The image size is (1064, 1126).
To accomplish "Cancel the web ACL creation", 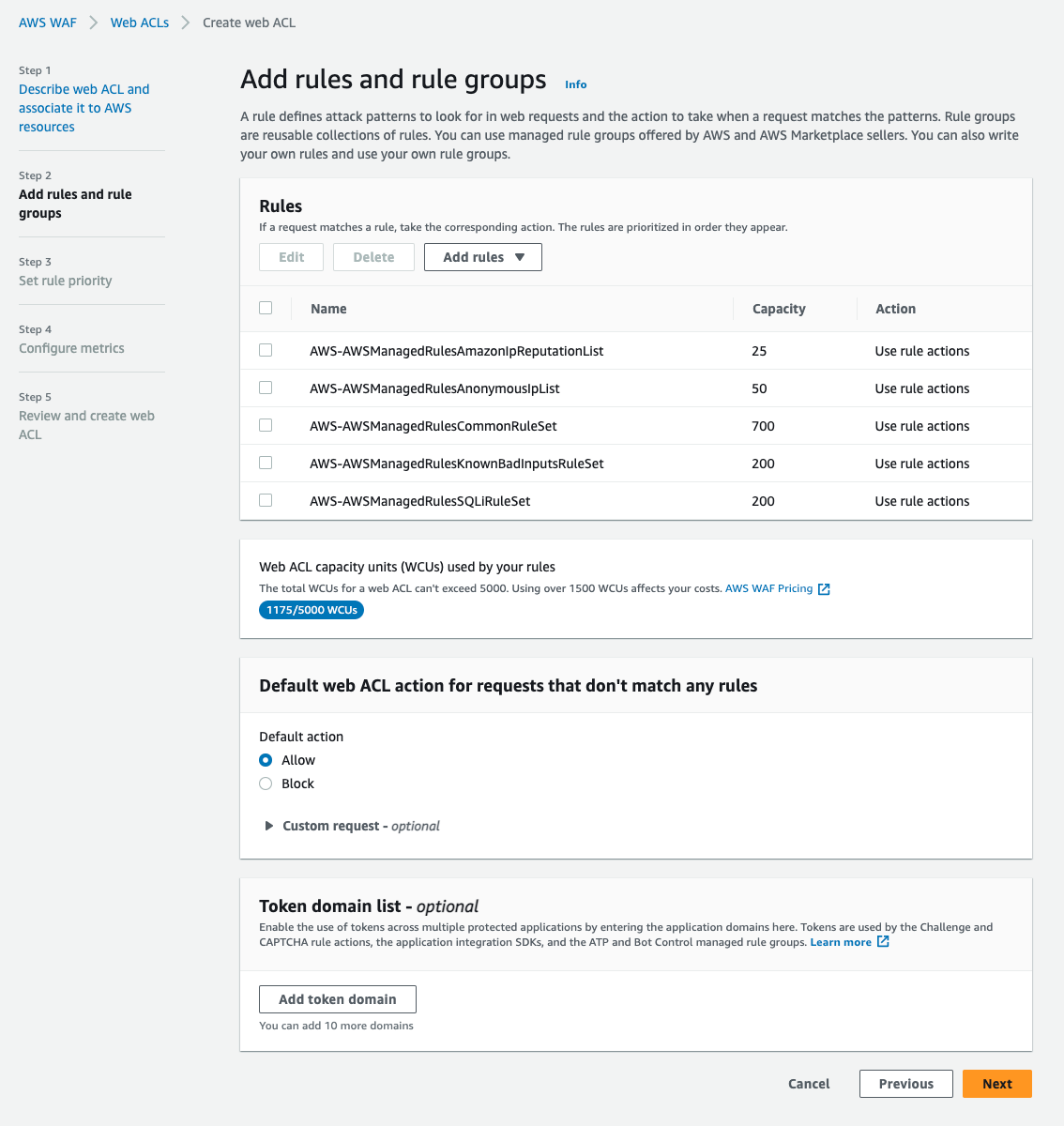I will coord(809,1084).
